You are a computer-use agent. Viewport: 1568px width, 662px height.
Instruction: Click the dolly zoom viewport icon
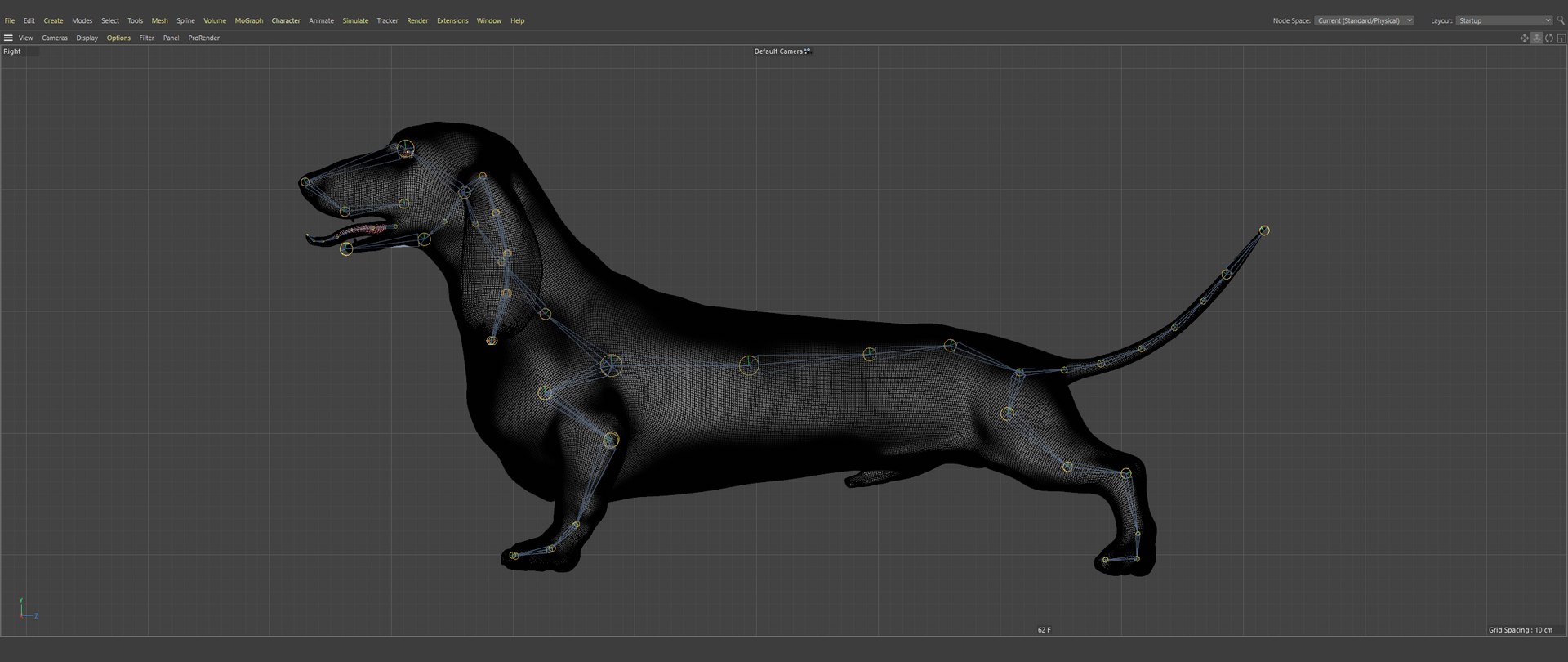point(1536,38)
